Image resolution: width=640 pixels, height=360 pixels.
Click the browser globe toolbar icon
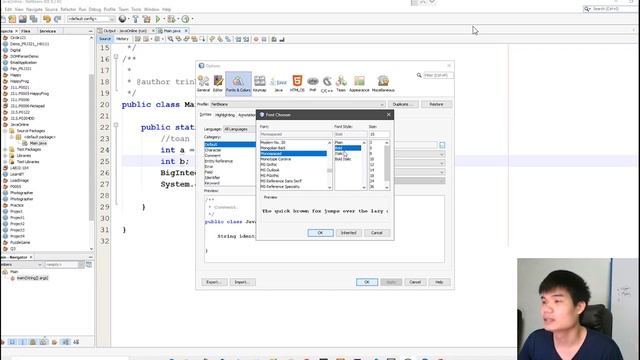tap(122, 19)
